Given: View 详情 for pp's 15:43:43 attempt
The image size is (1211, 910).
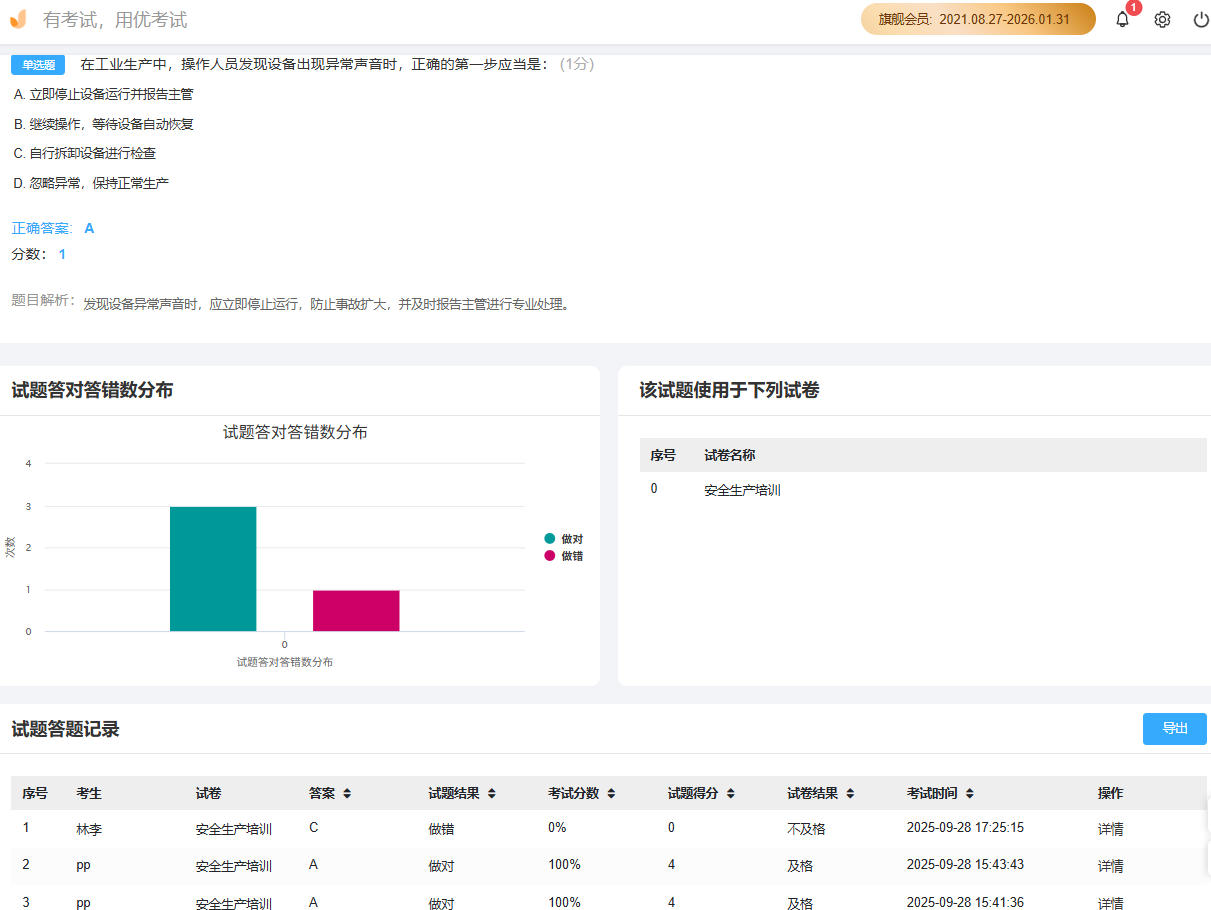Looking at the screenshot, I should coord(1111,865).
